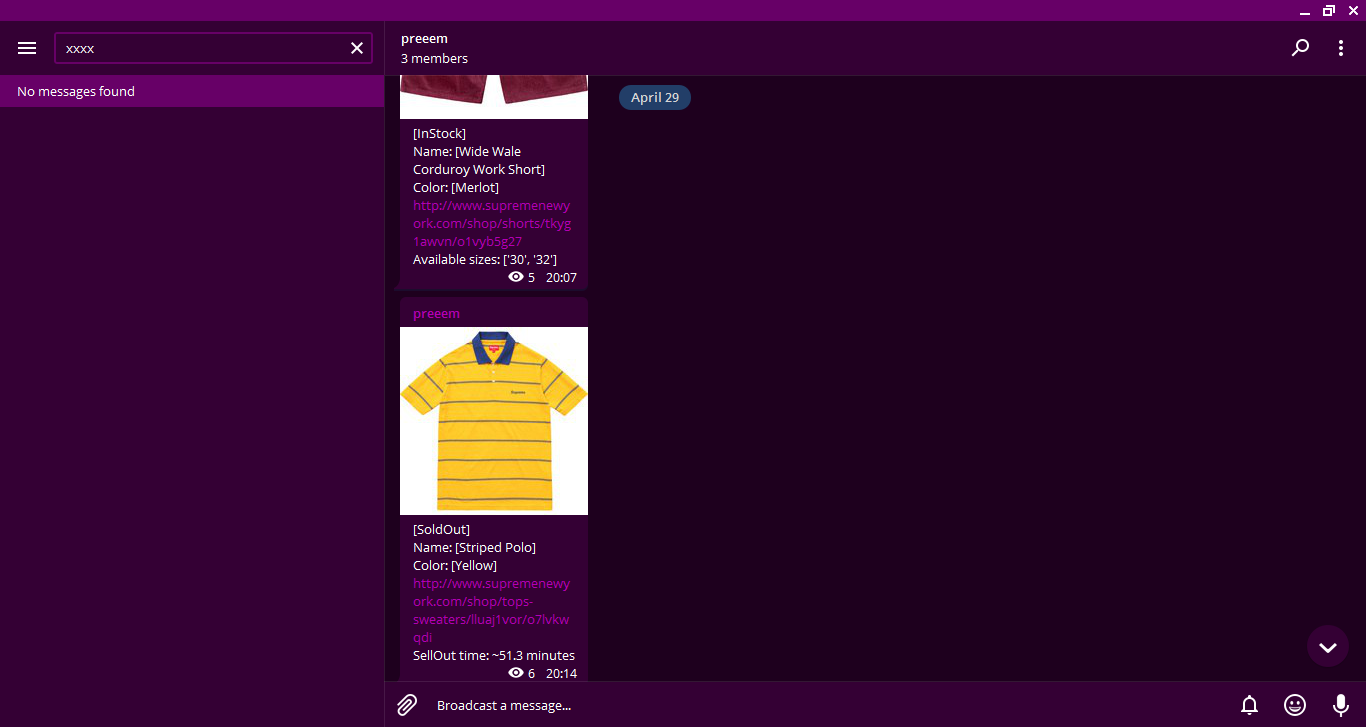Click the April 29 date badge
This screenshot has height=727, width=1366.
coord(655,97)
